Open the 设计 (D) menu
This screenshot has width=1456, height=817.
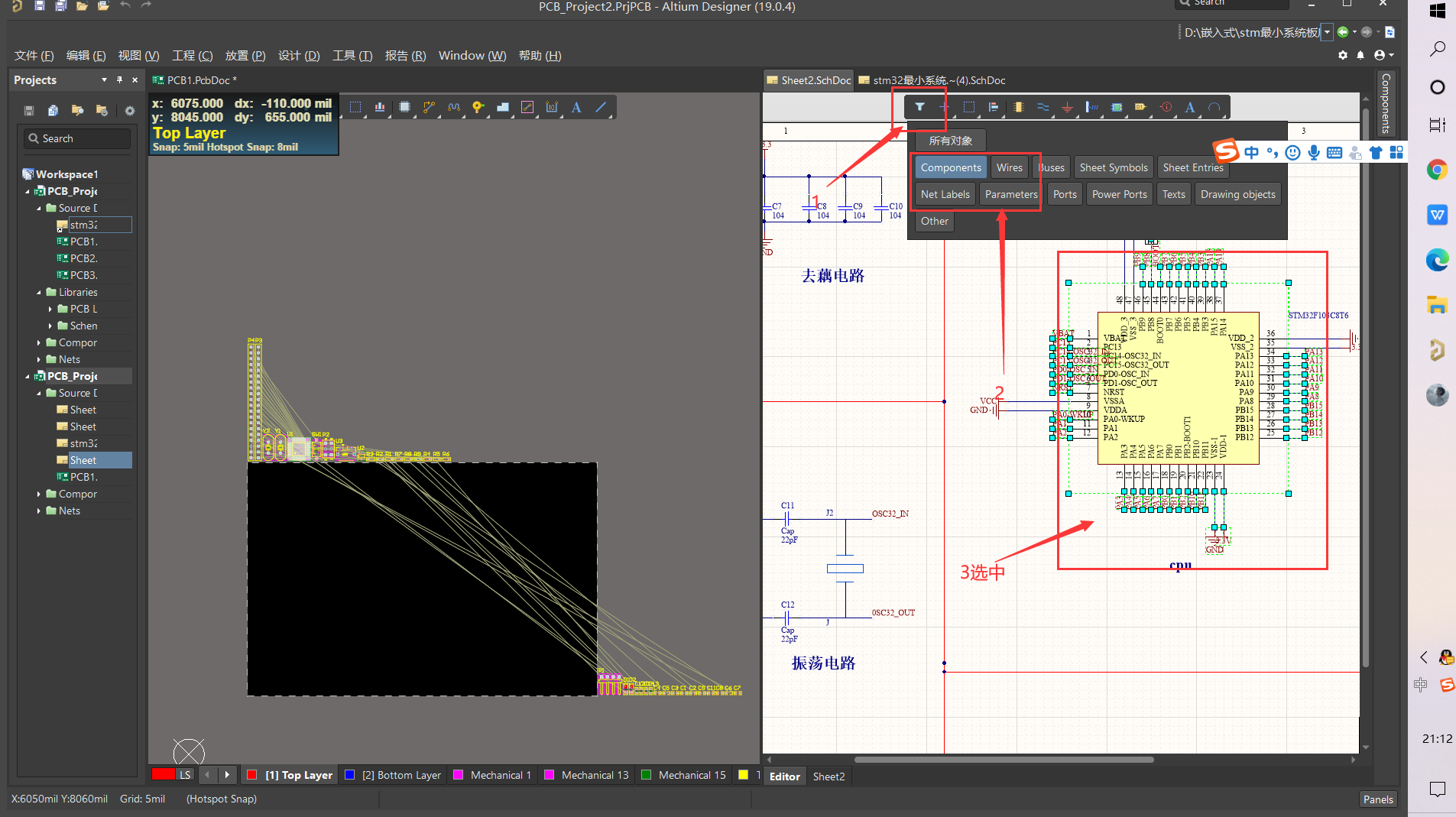tap(299, 55)
